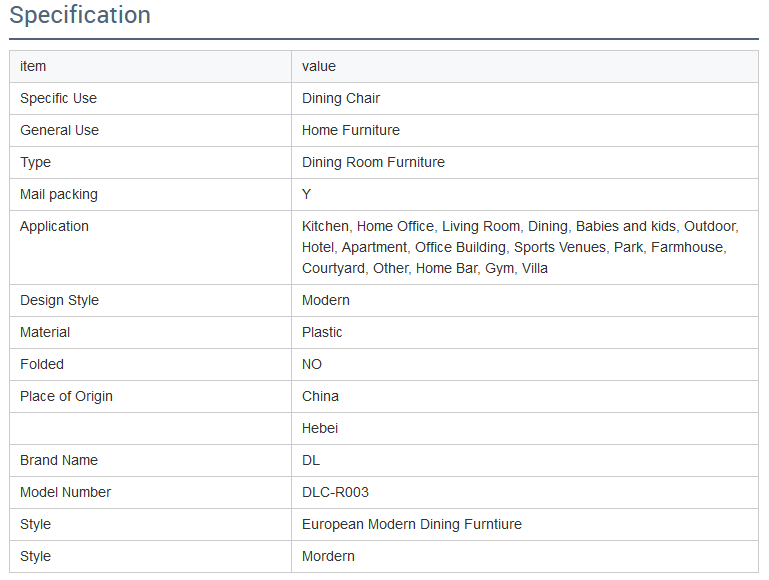Click the DL brand name value
This screenshot has height=580, width=769.
pyautogui.click(x=311, y=460)
